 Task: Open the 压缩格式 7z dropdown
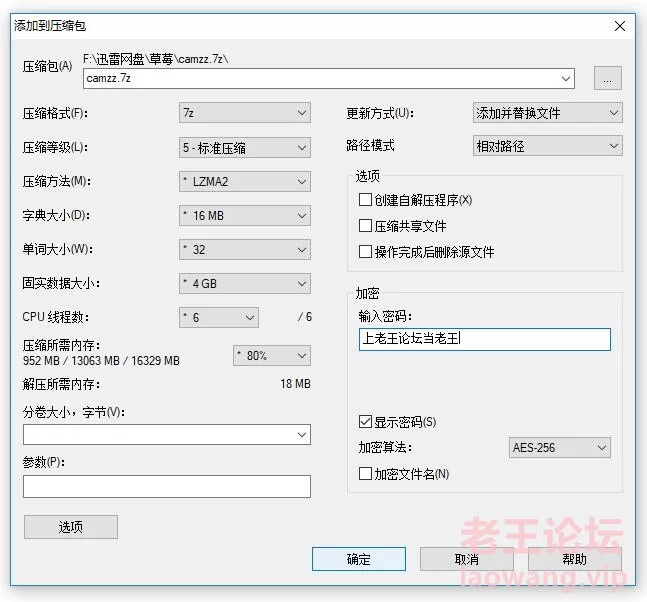(245, 113)
